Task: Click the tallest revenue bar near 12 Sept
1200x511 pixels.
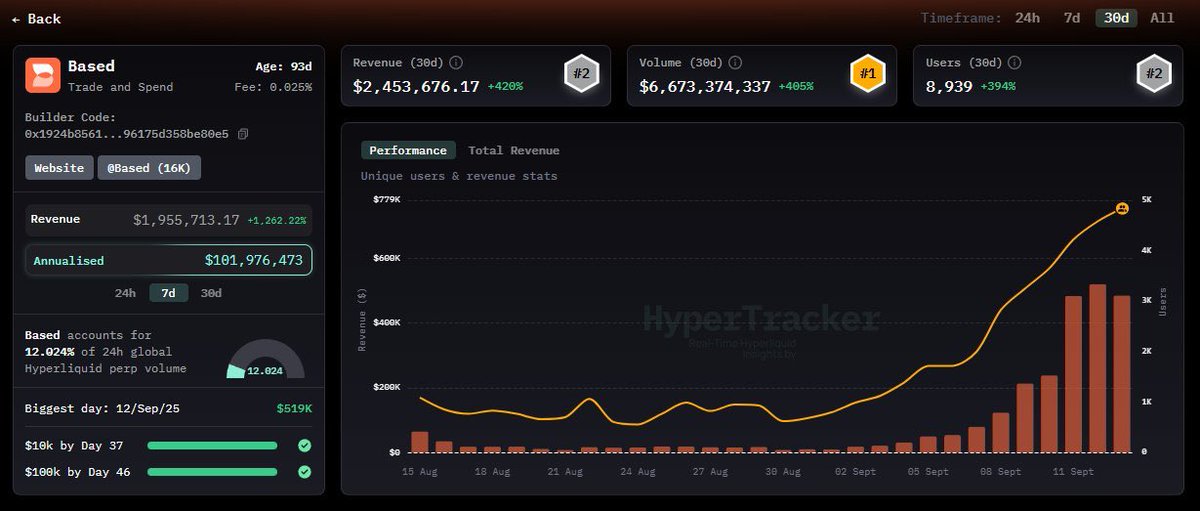Action: 1097,368
